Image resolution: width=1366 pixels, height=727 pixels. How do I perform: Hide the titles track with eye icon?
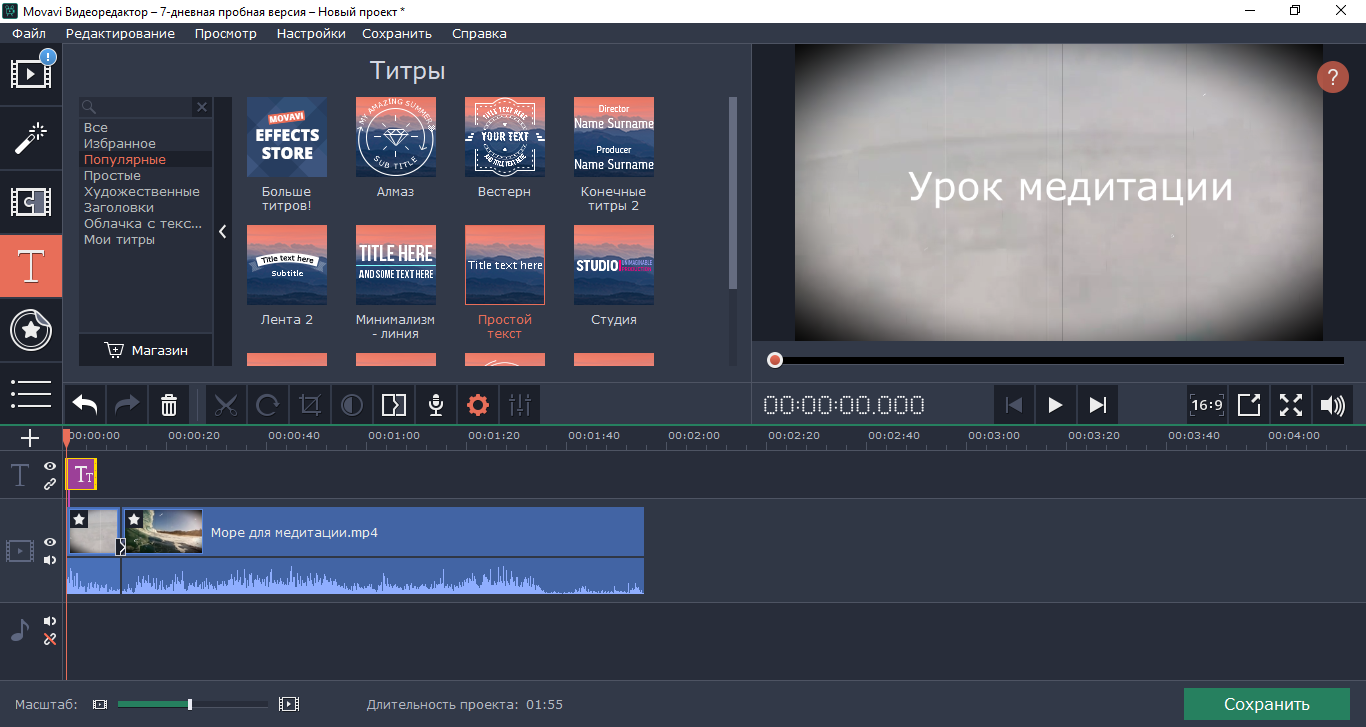(x=50, y=467)
